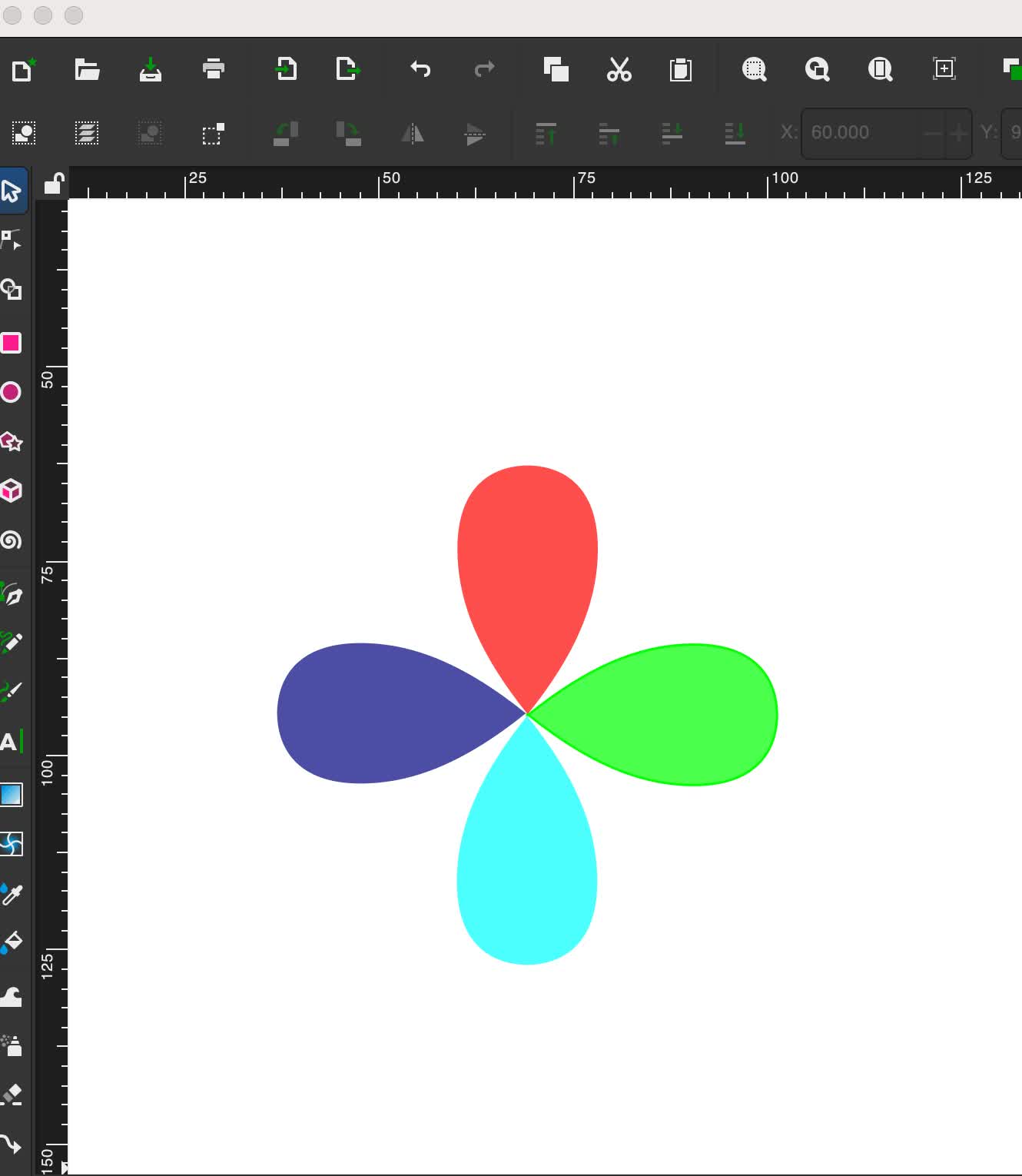Select the Rectangle tool
1022x1176 pixels.
11,343
